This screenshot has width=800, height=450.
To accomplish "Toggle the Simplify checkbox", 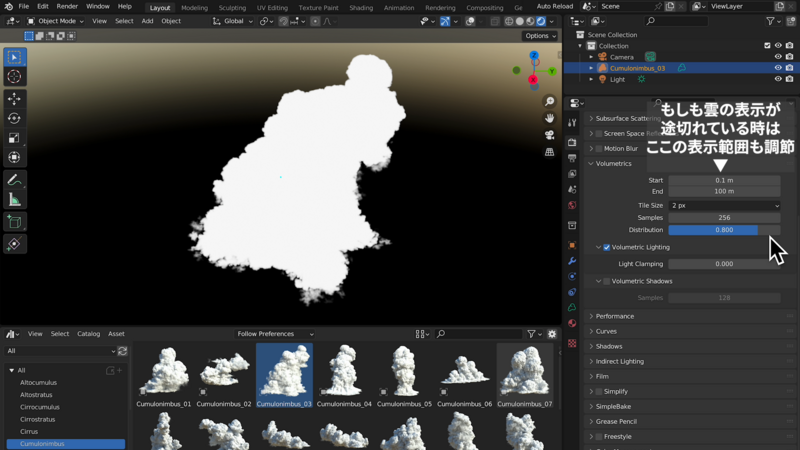I will coord(599,391).
